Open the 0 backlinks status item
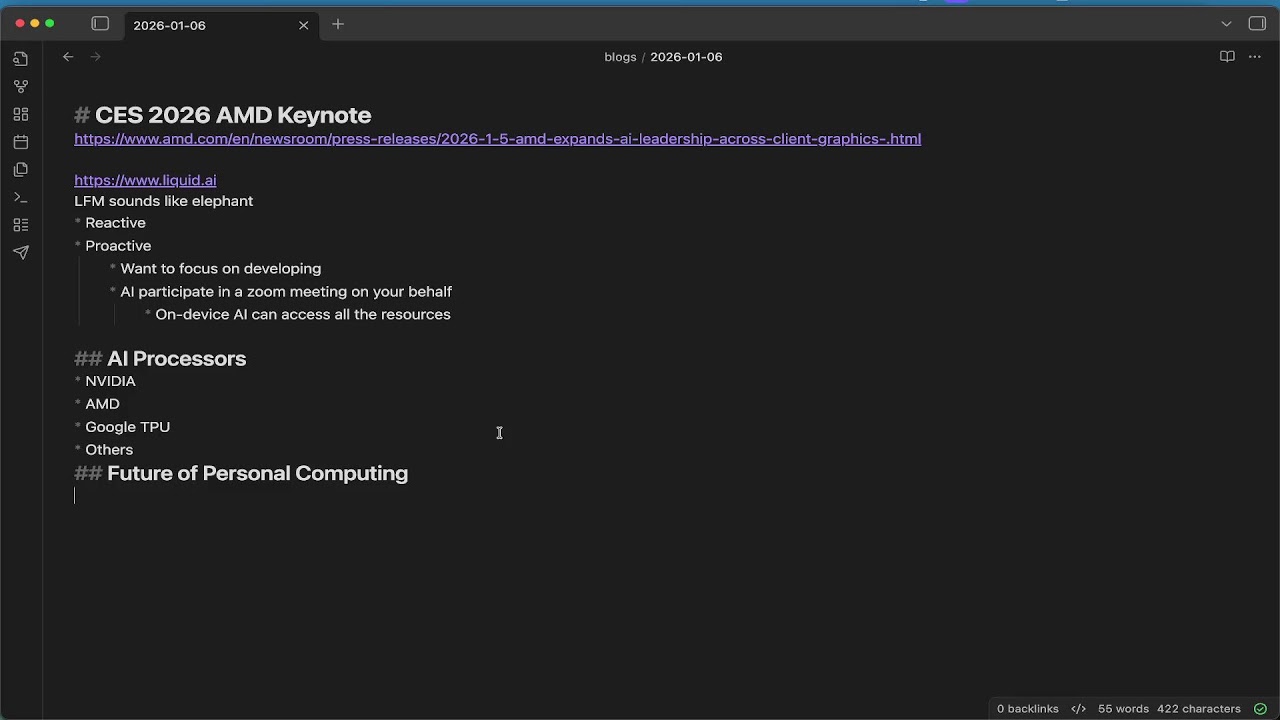 (x=1027, y=709)
